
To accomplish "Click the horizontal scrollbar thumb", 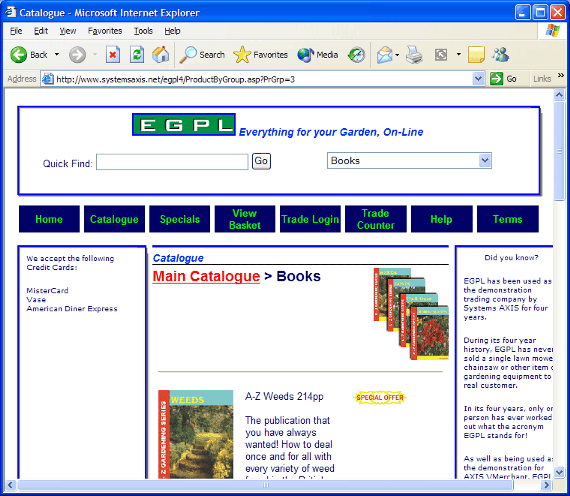I will (x=266, y=485).
